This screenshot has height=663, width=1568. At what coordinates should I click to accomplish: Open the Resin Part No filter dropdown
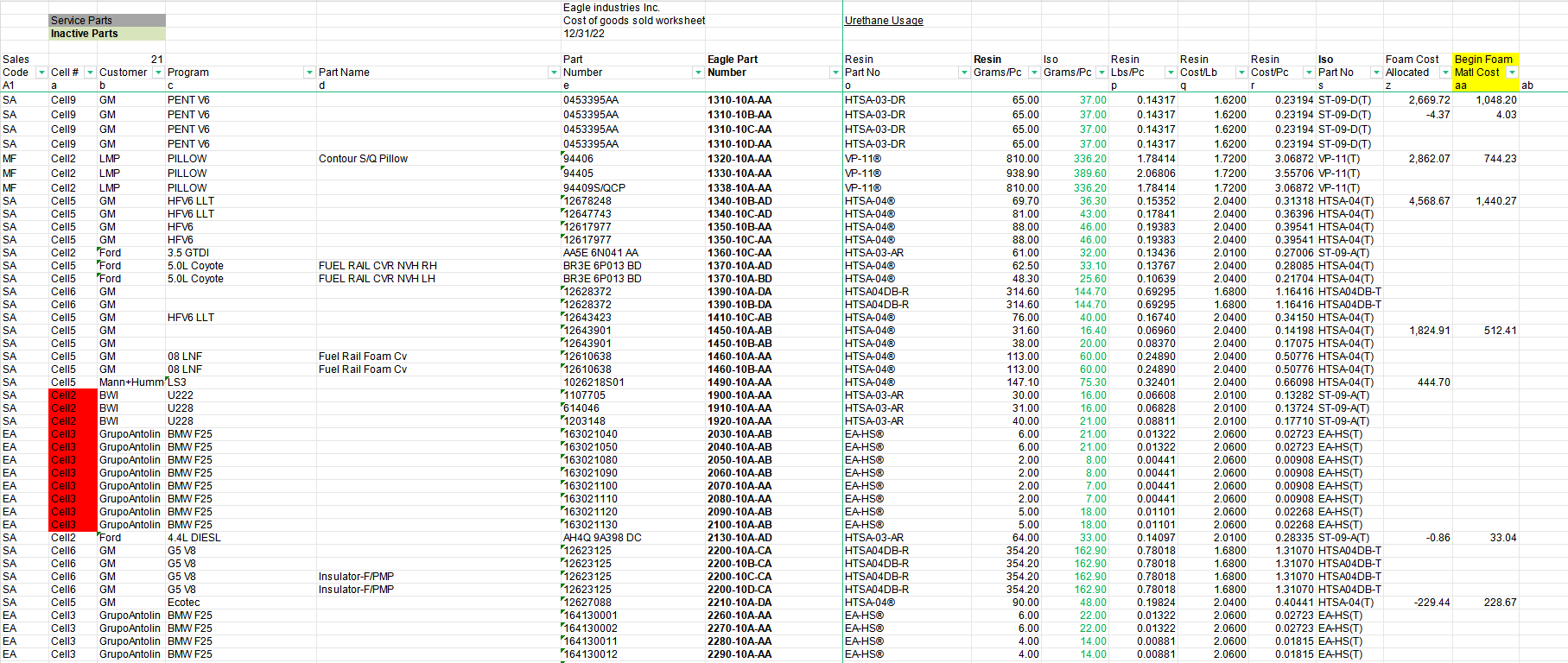pyautogui.click(x=964, y=73)
